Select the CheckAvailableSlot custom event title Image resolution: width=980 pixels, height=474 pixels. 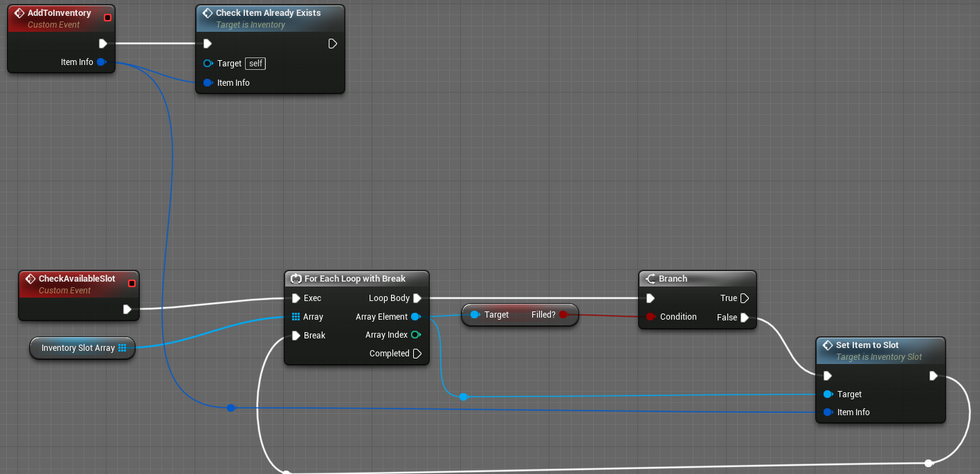[x=77, y=278]
